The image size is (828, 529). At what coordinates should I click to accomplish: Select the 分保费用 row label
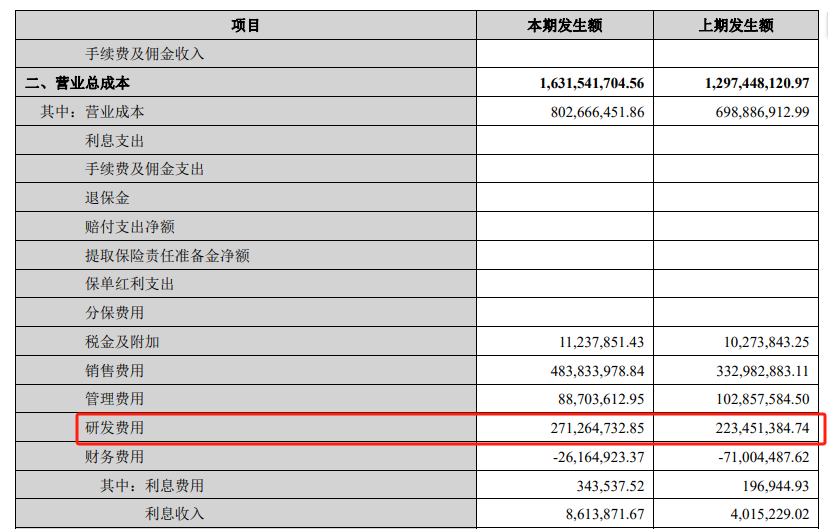pyautogui.click(x=115, y=313)
